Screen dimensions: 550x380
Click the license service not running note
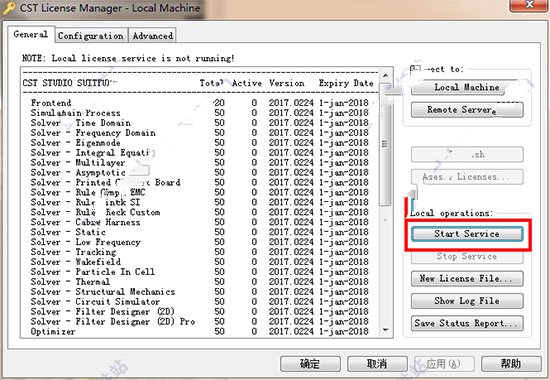click(x=128, y=58)
